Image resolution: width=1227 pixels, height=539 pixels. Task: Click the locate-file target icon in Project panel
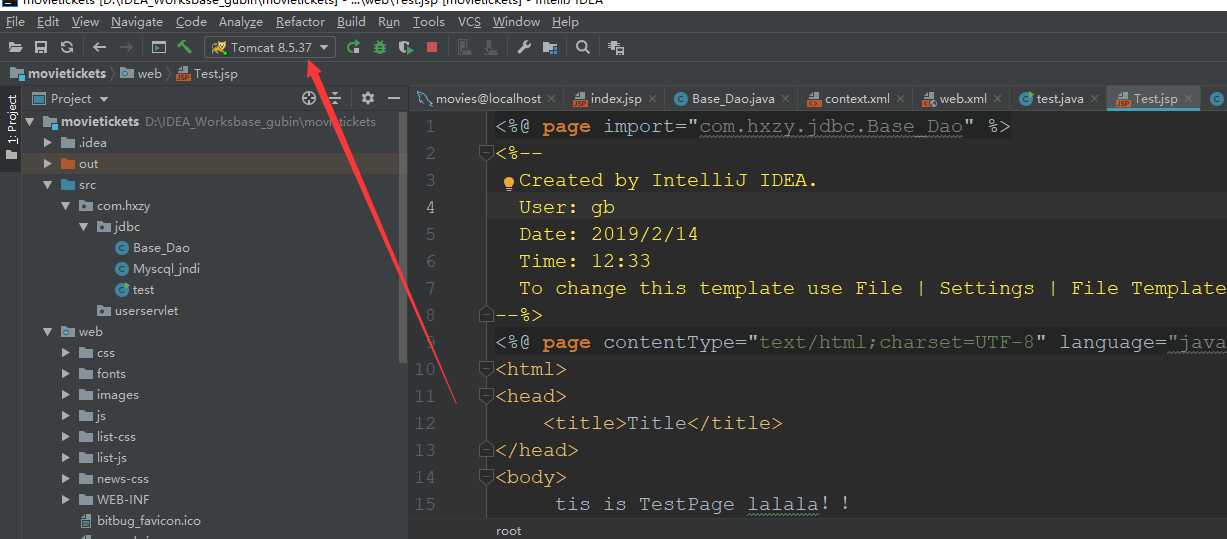coord(309,98)
